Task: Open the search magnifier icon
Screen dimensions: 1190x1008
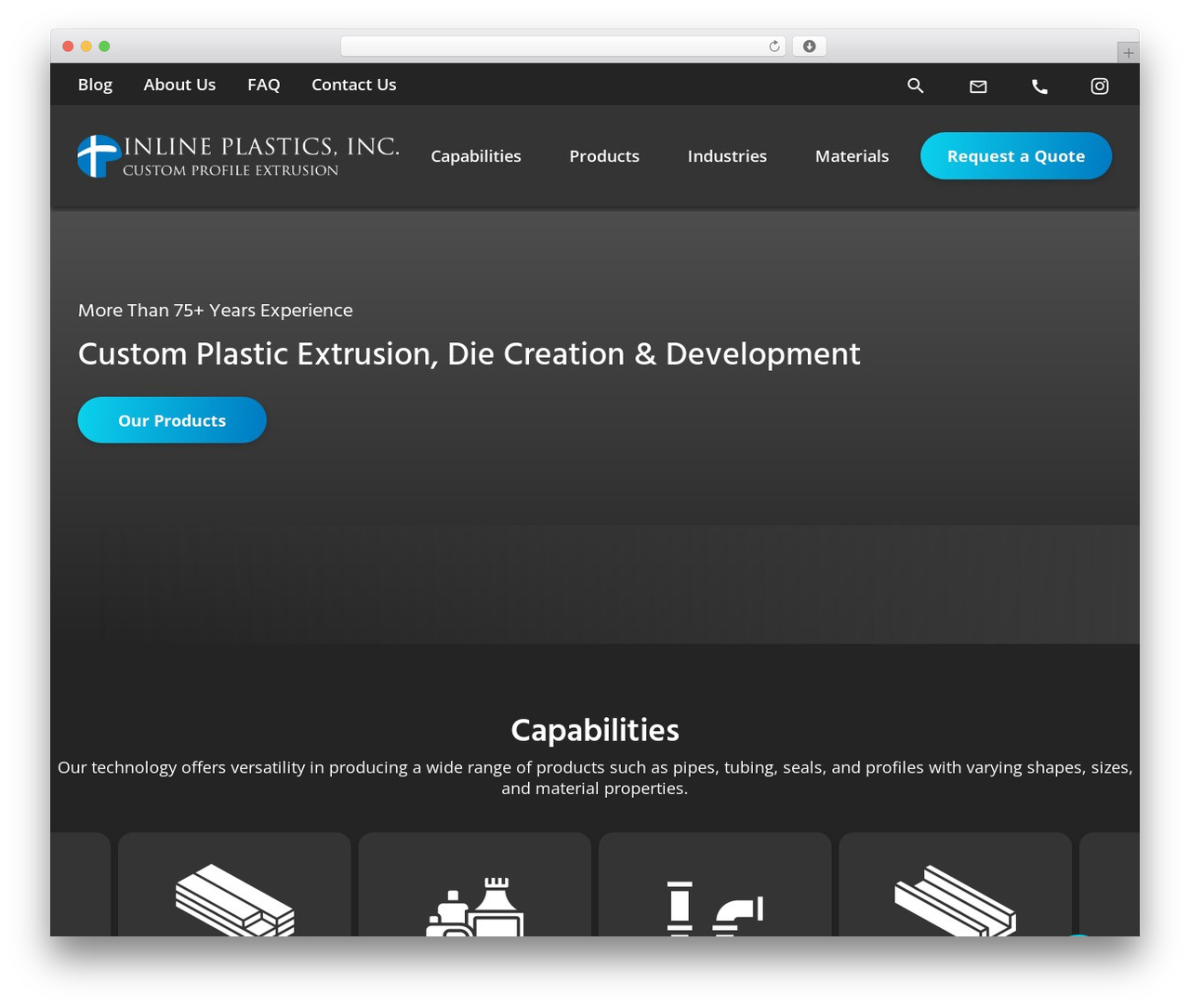Action: 916,86
